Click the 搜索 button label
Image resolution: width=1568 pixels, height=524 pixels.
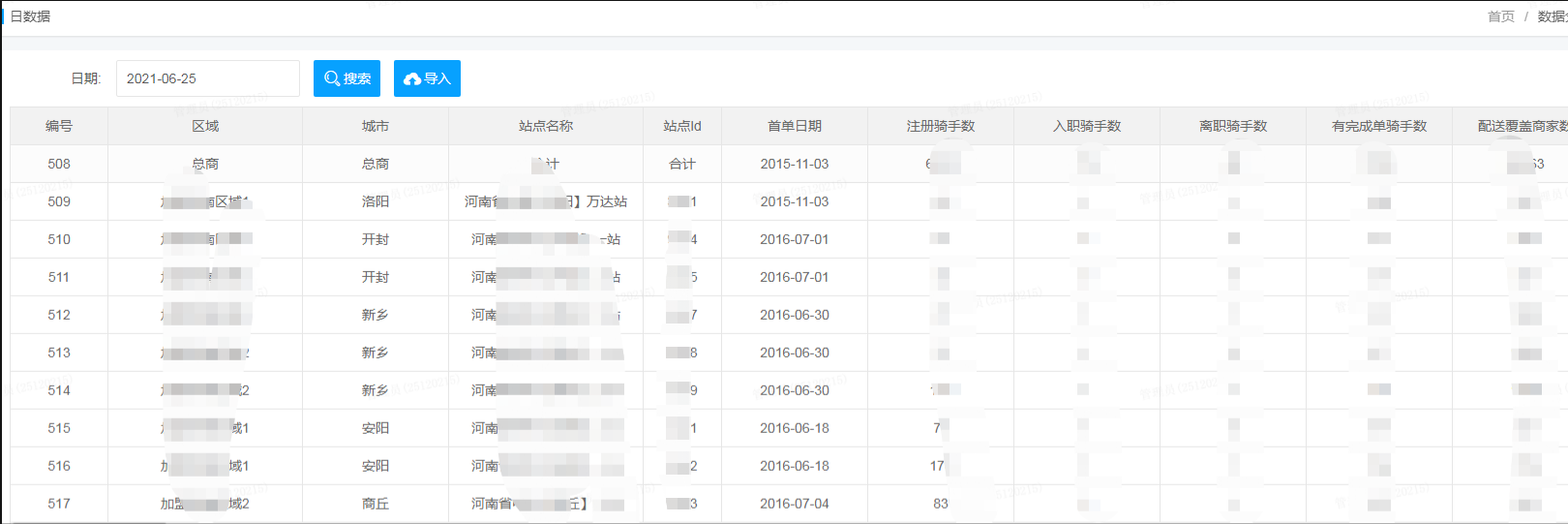point(357,78)
